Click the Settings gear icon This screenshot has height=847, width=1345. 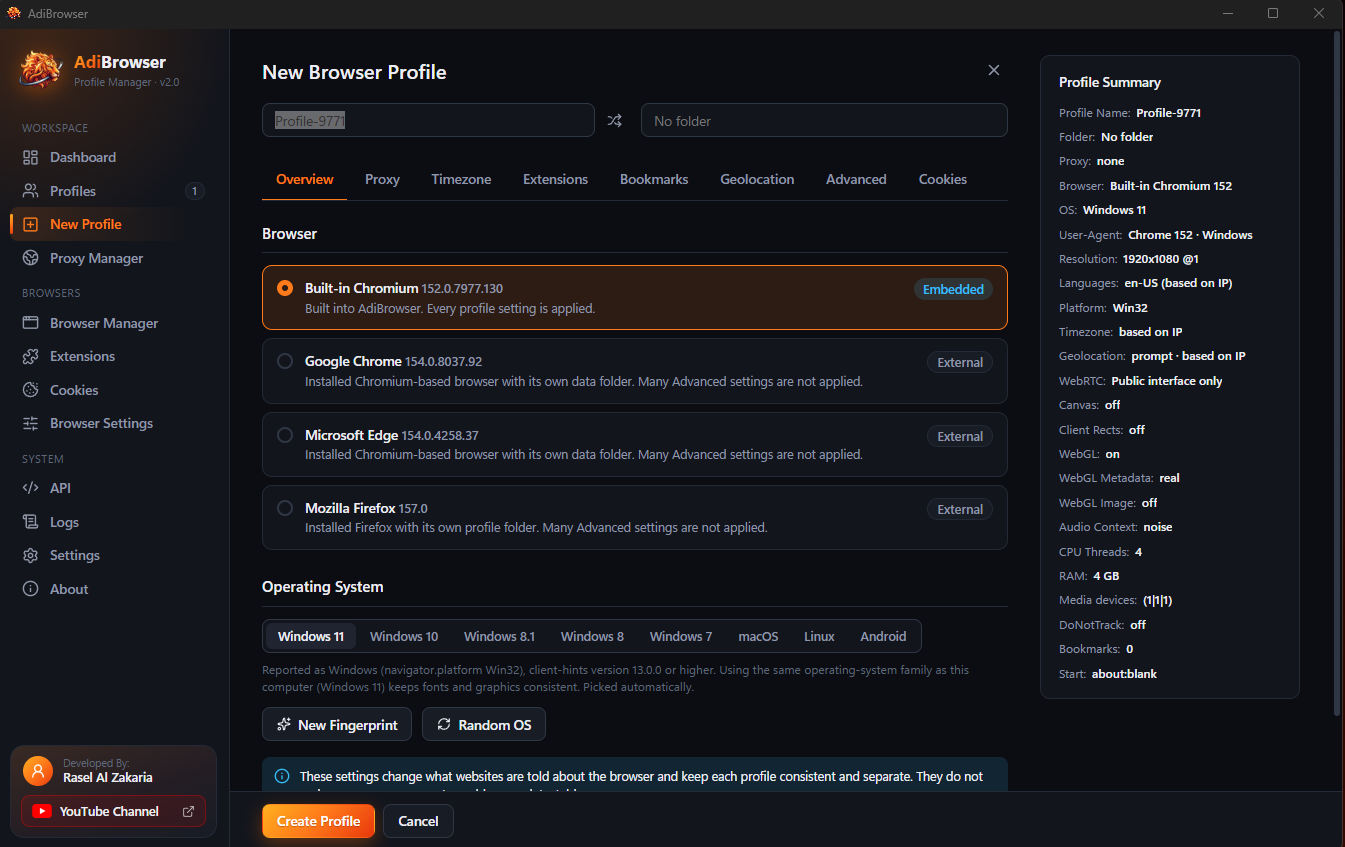click(31, 555)
